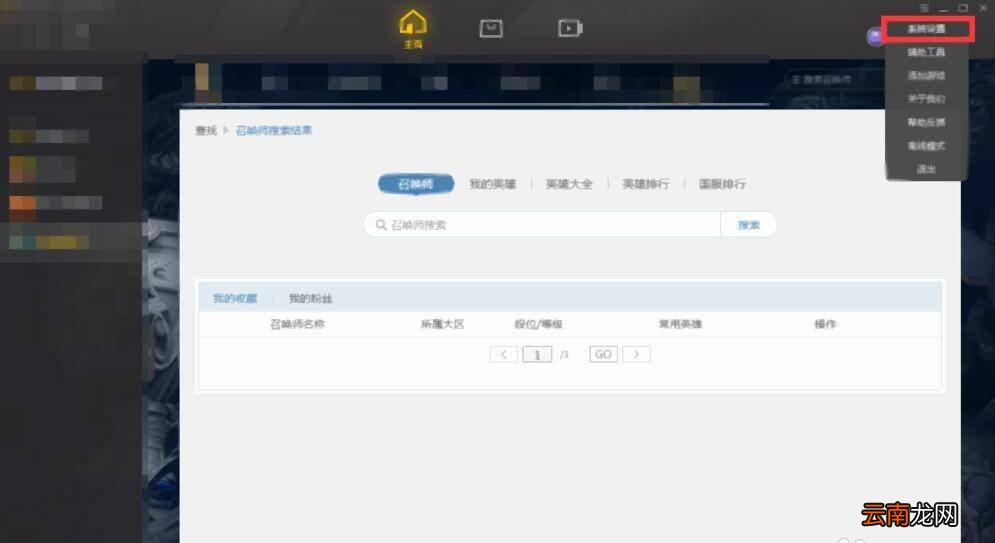Show the 我的收藏 list tab
This screenshot has width=995, height=543.
pyautogui.click(x=235, y=298)
